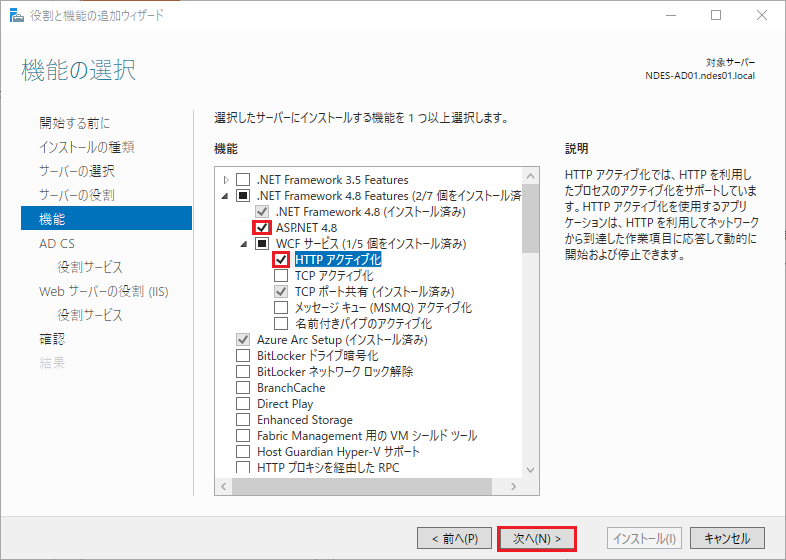
Task: Check the メッセージ キュー (MSMQ) アクティブ化 checkbox
Action: pyautogui.click(x=281, y=307)
